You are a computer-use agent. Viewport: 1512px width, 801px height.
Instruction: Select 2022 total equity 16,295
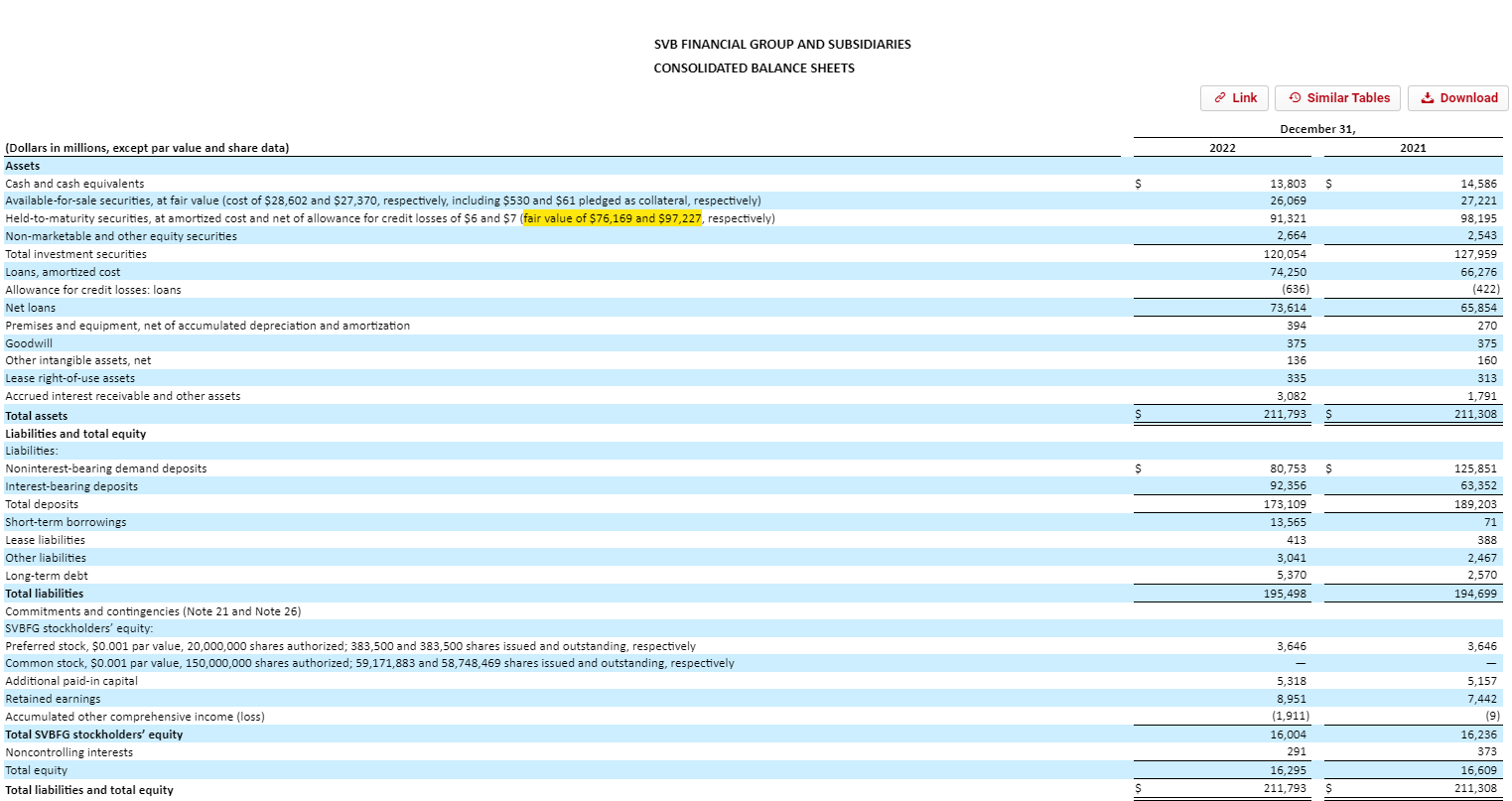[1288, 770]
